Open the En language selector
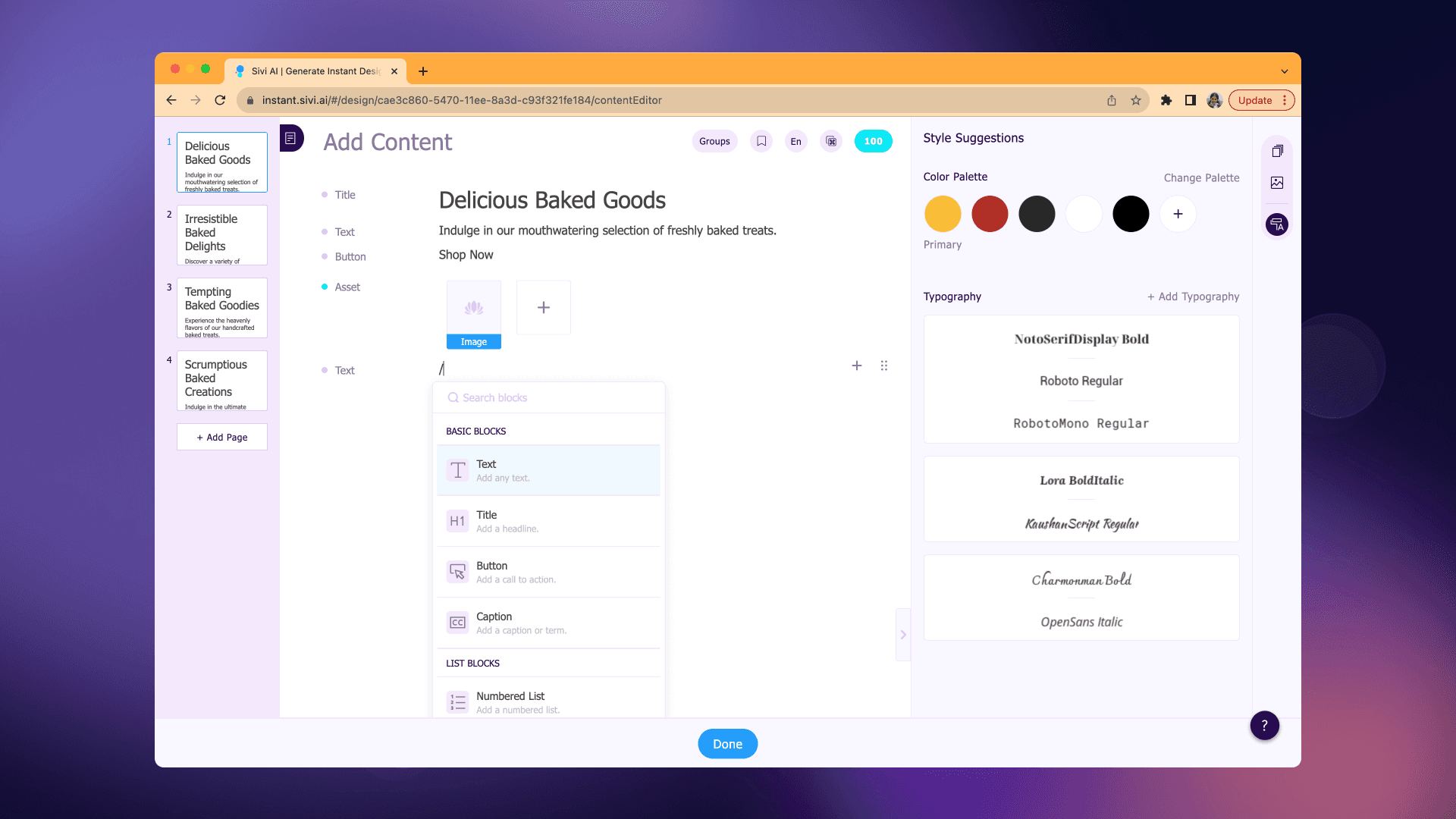1456x819 pixels. 795,141
